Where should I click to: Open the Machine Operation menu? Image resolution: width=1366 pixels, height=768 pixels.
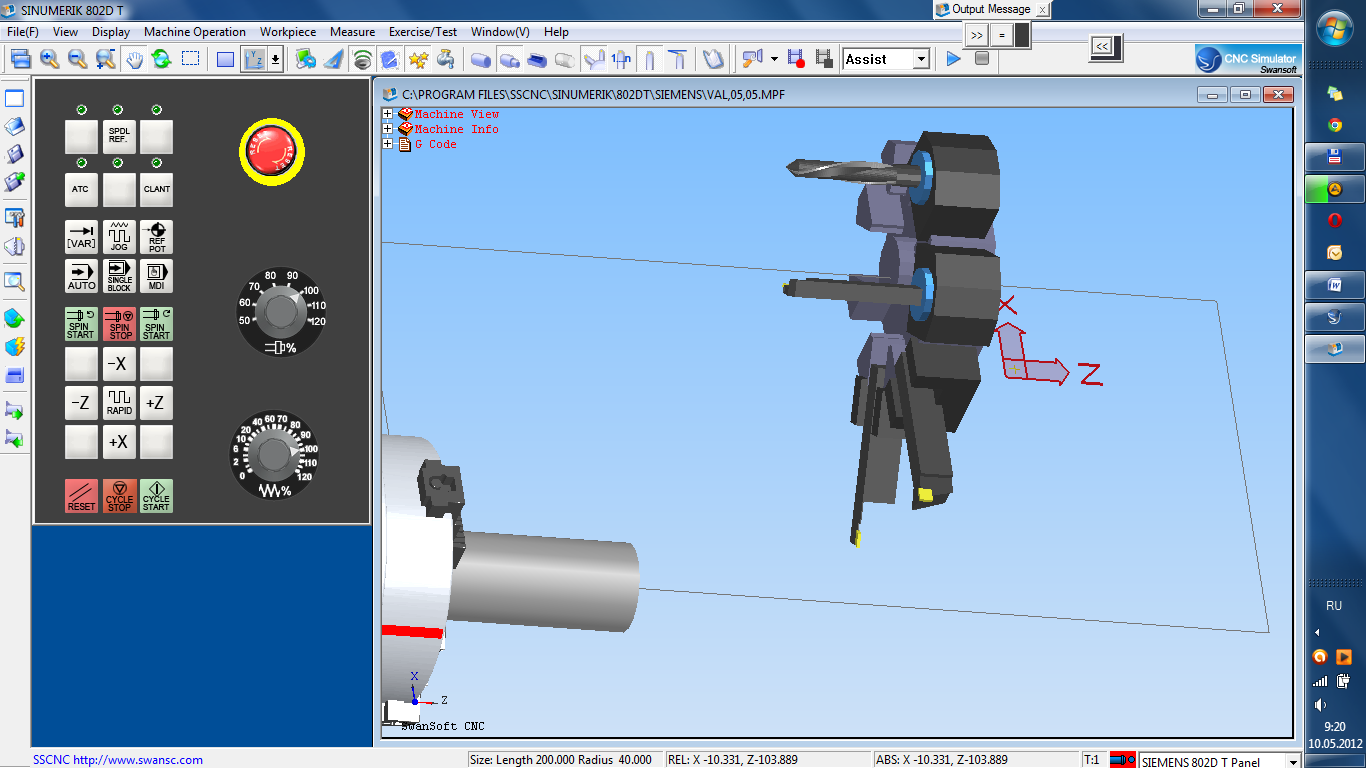pos(195,32)
